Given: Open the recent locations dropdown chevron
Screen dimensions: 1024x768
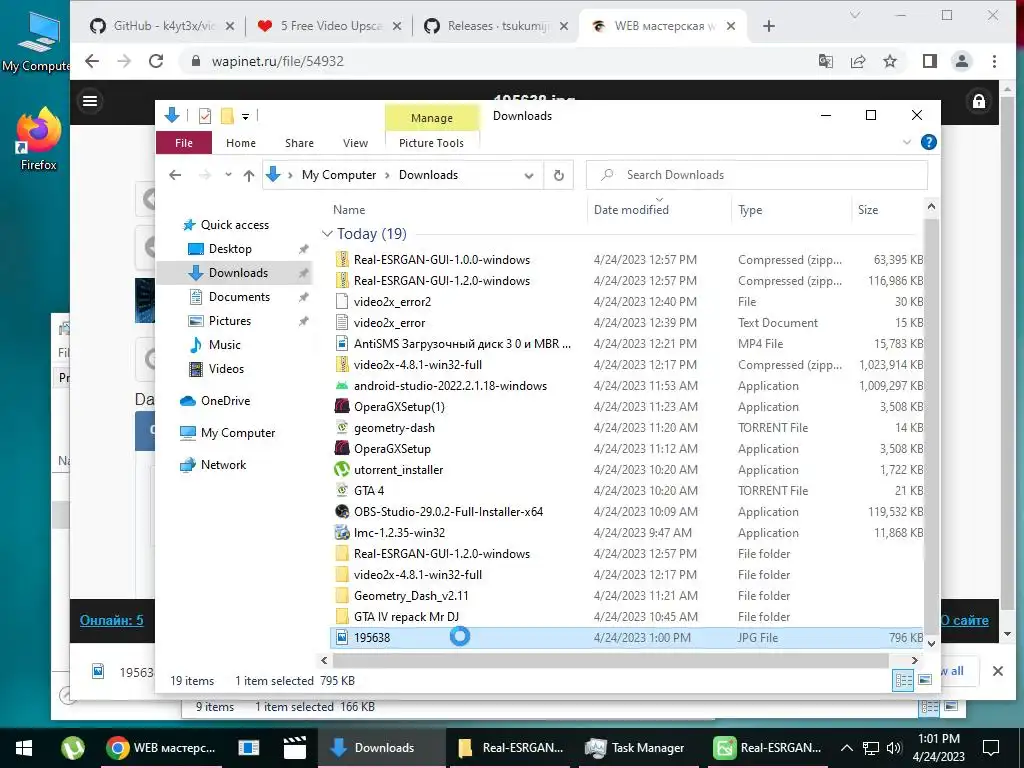Looking at the screenshot, I should [228, 175].
